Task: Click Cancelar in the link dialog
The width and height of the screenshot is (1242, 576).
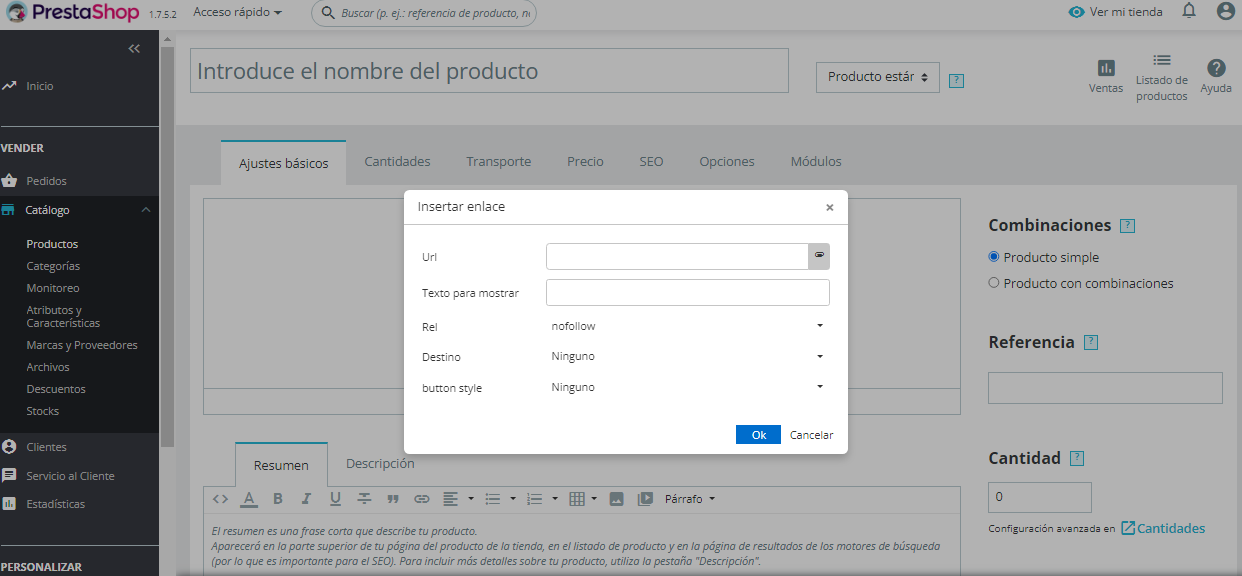Action: [x=811, y=435]
